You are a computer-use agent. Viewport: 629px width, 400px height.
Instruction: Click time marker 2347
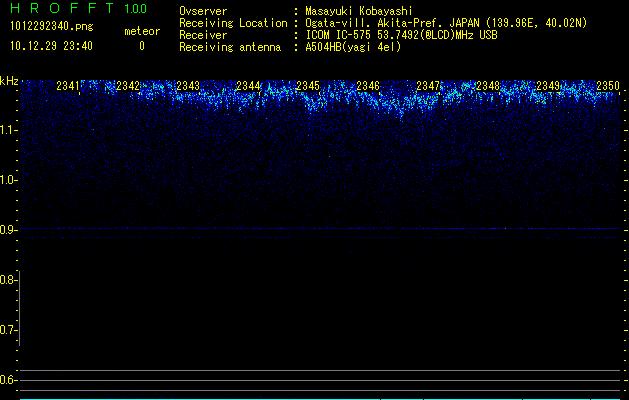pos(428,86)
